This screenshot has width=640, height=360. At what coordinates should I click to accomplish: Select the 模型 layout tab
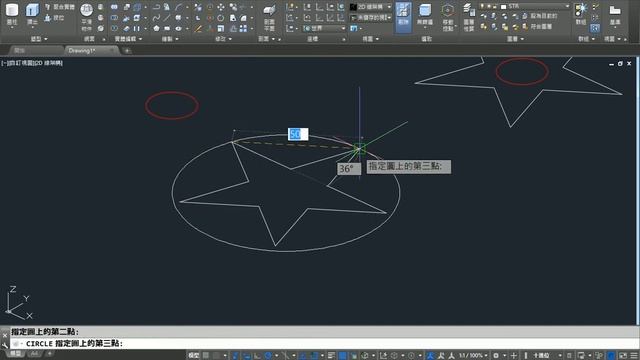(16, 353)
